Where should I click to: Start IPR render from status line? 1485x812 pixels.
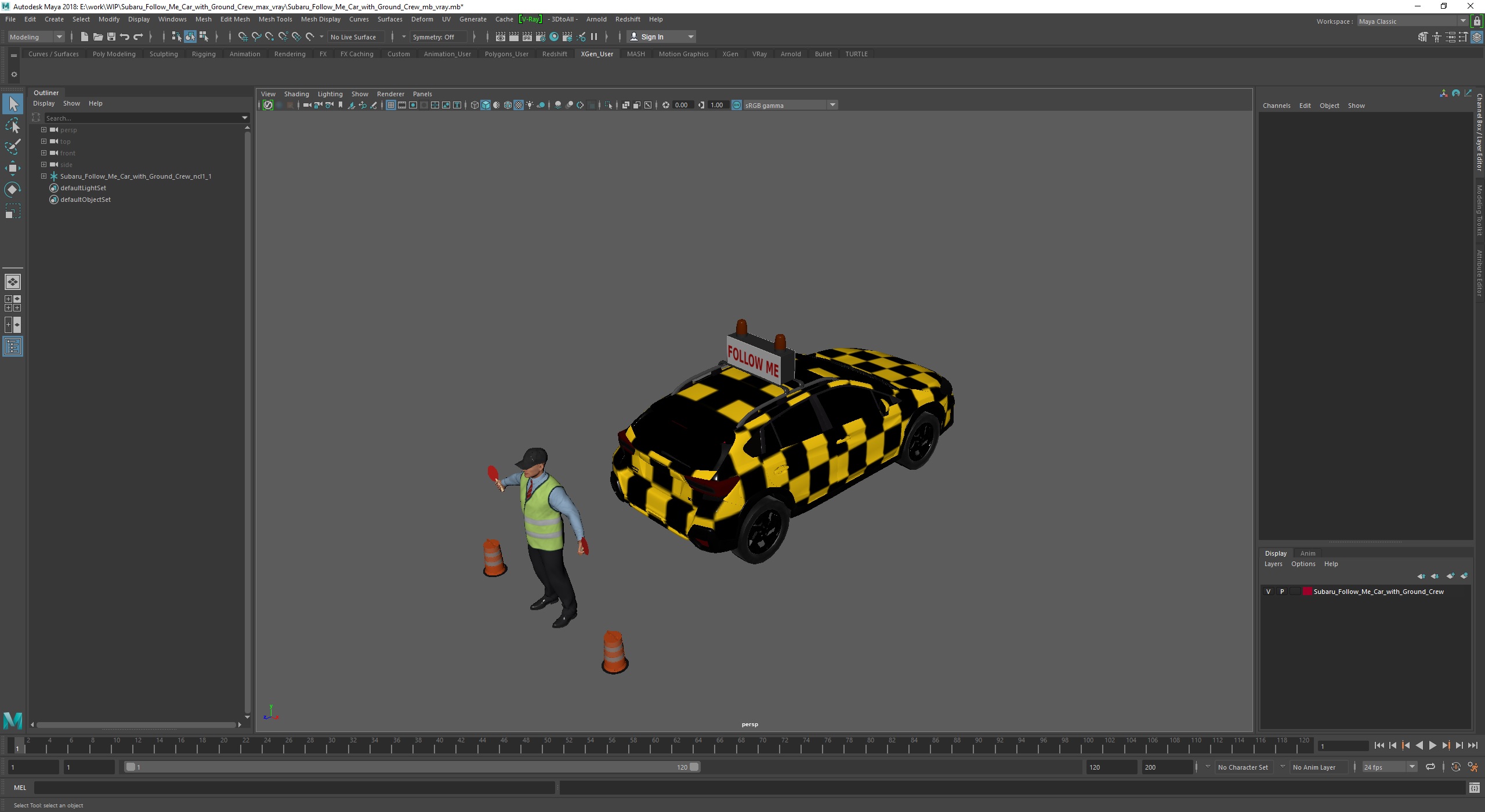click(527, 37)
